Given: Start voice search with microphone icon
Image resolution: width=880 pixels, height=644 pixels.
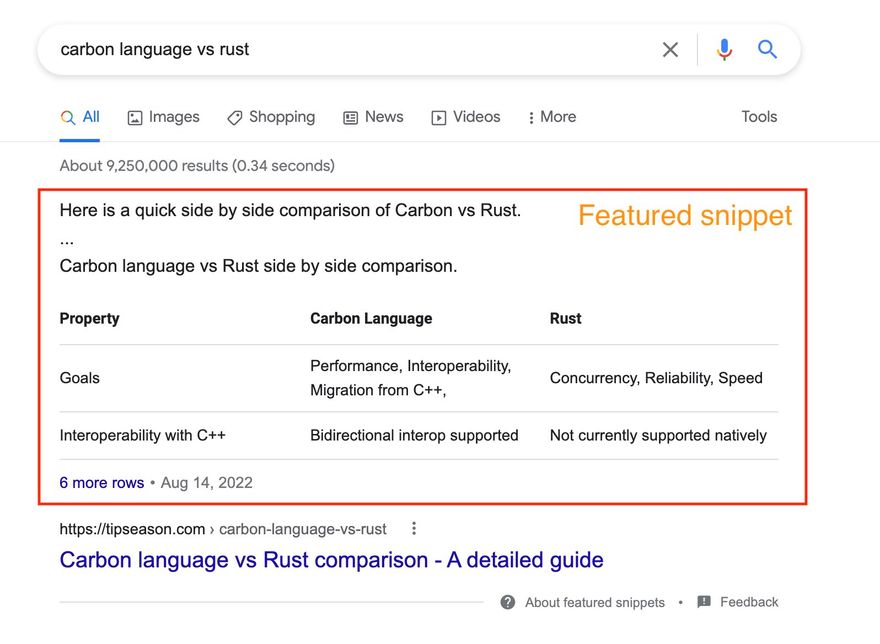Looking at the screenshot, I should coord(724,50).
